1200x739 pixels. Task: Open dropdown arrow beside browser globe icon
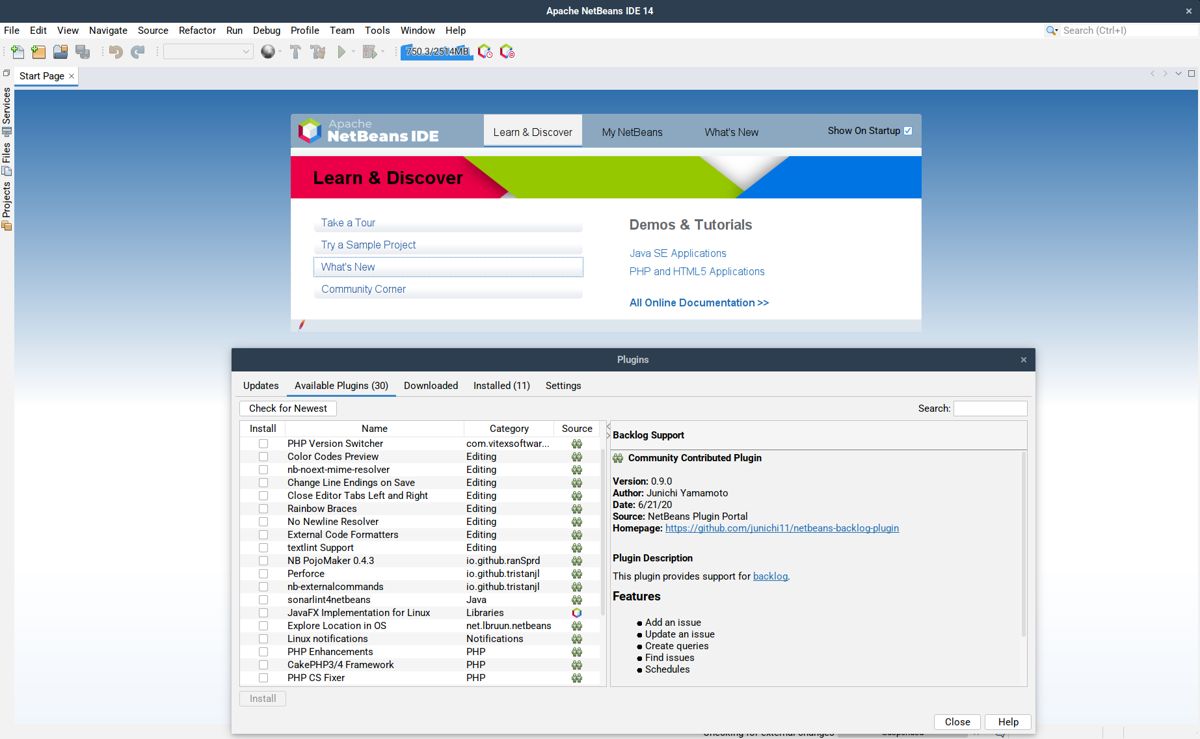[279, 52]
